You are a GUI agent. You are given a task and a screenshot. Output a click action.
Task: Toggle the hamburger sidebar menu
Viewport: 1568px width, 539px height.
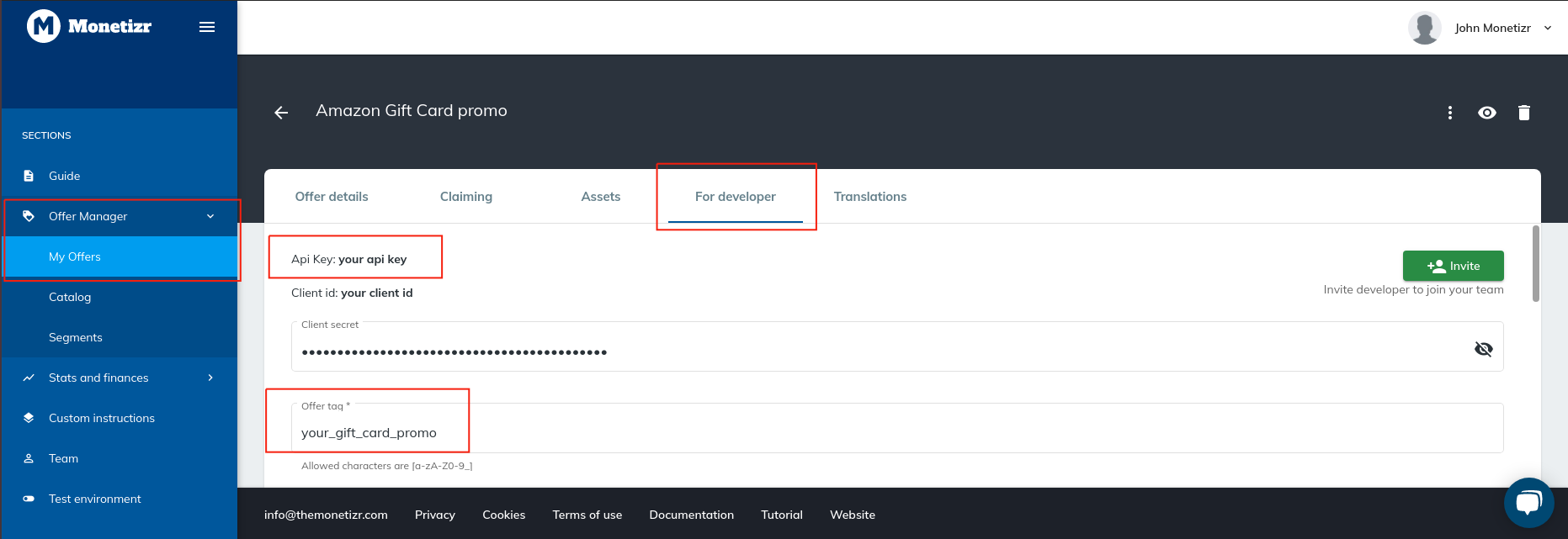coord(207,27)
